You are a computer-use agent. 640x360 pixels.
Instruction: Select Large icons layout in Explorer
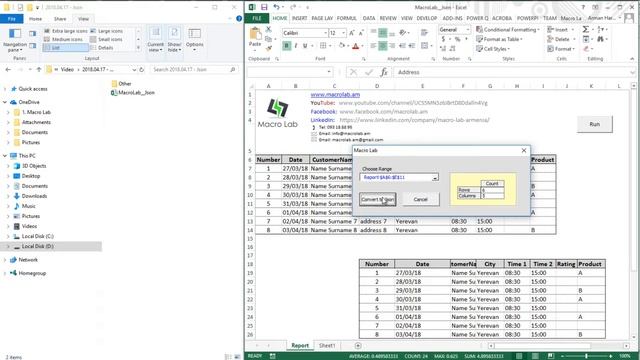tap(106, 31)
